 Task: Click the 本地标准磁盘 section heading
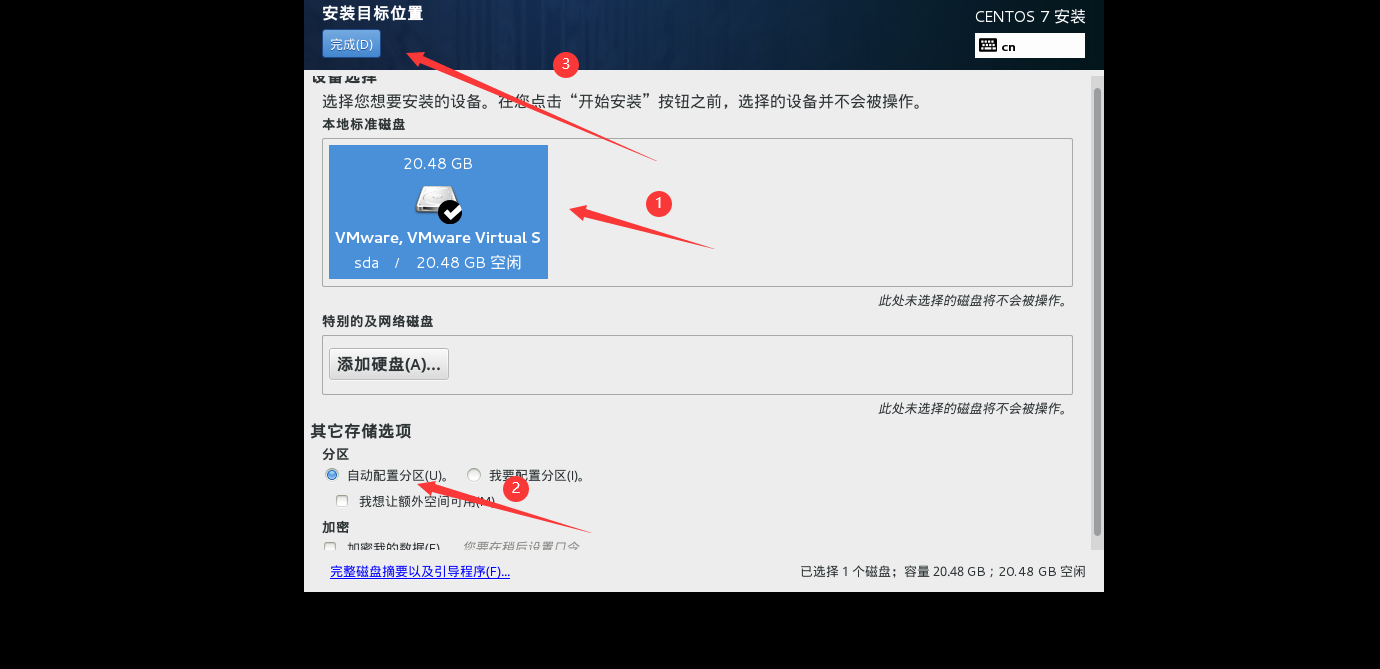click(364, 124)
